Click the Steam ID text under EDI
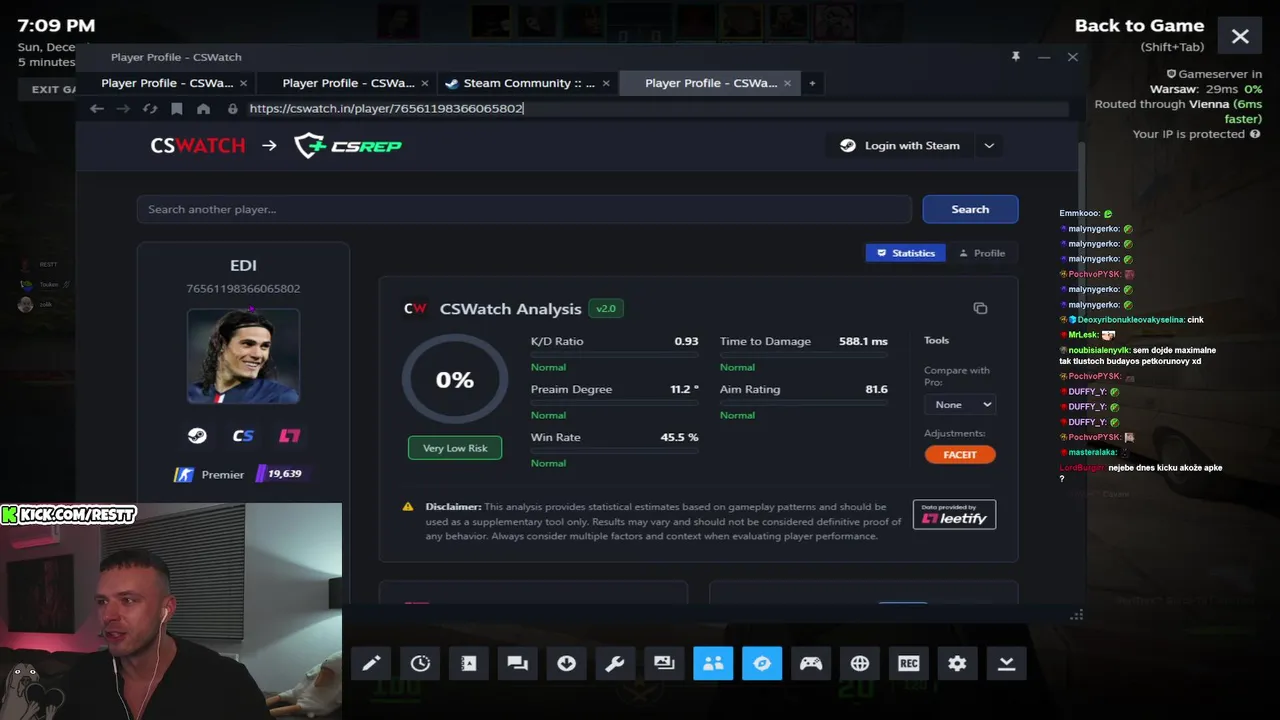Viewport: 1280px width, 720px height. coord(243,289)
